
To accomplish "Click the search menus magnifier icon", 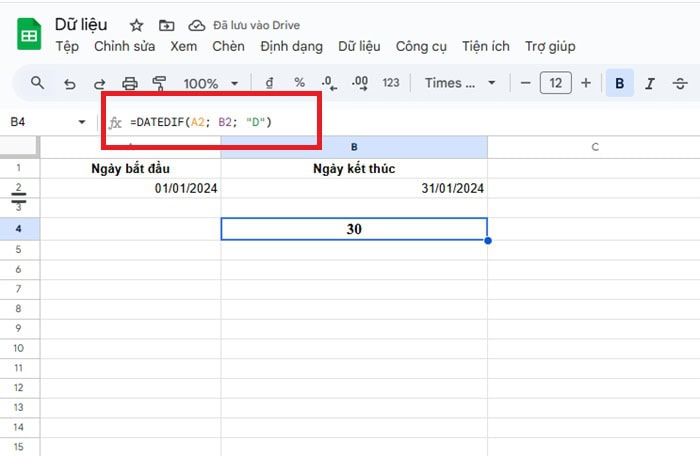I will (38, 83).
